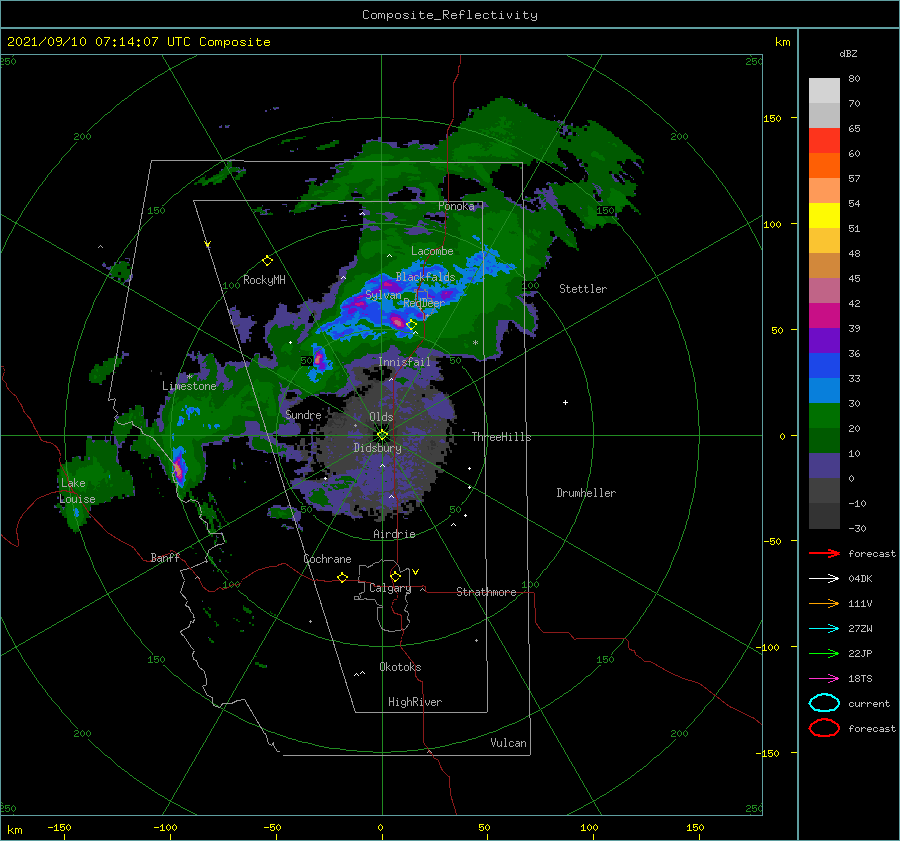Click the Strathmore label

(x=486, y=592)
